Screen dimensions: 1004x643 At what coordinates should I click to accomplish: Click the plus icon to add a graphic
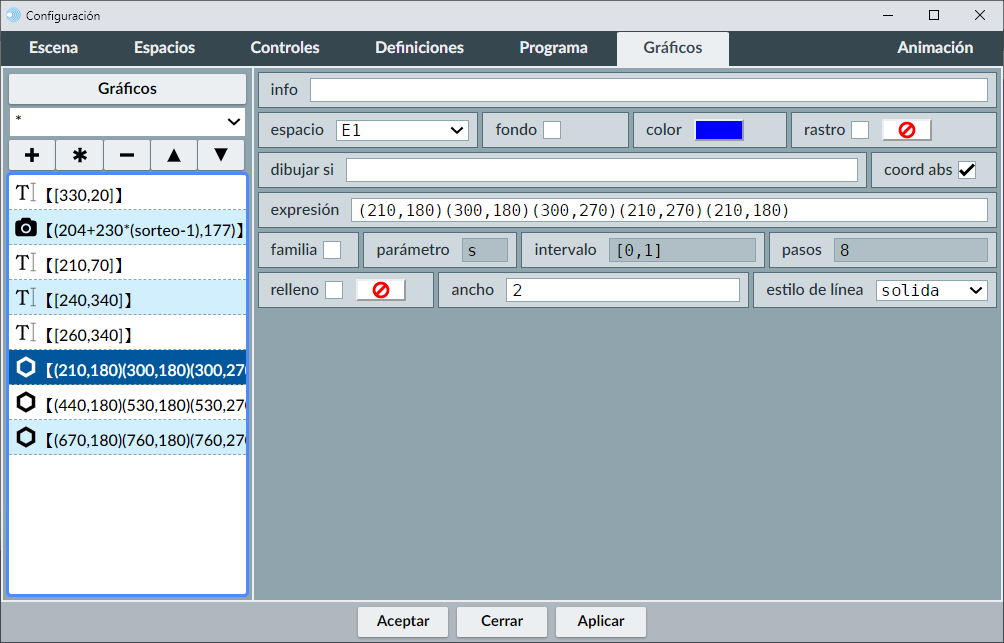[x=32, y=155]
